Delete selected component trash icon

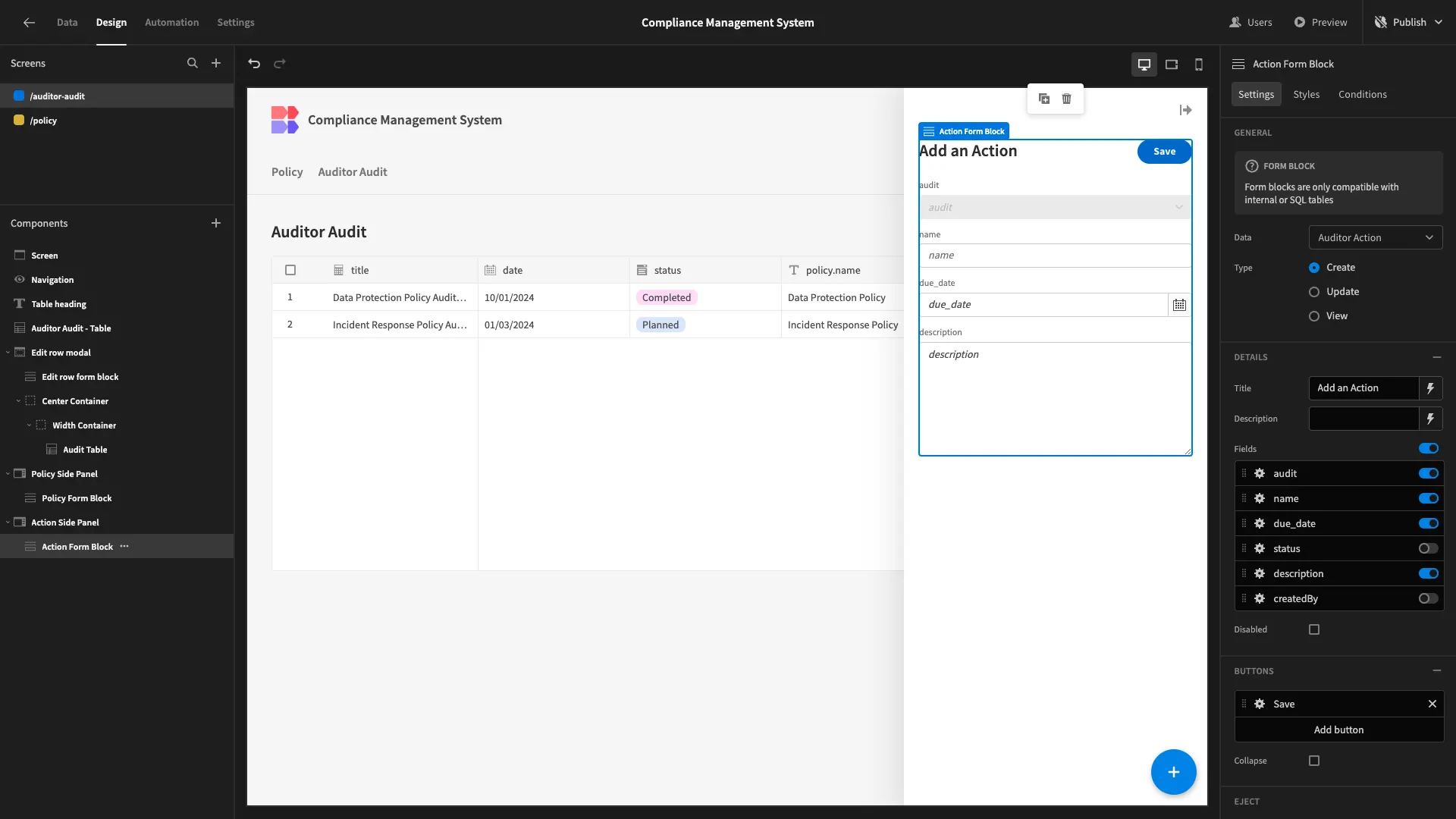click(1067, 99)
